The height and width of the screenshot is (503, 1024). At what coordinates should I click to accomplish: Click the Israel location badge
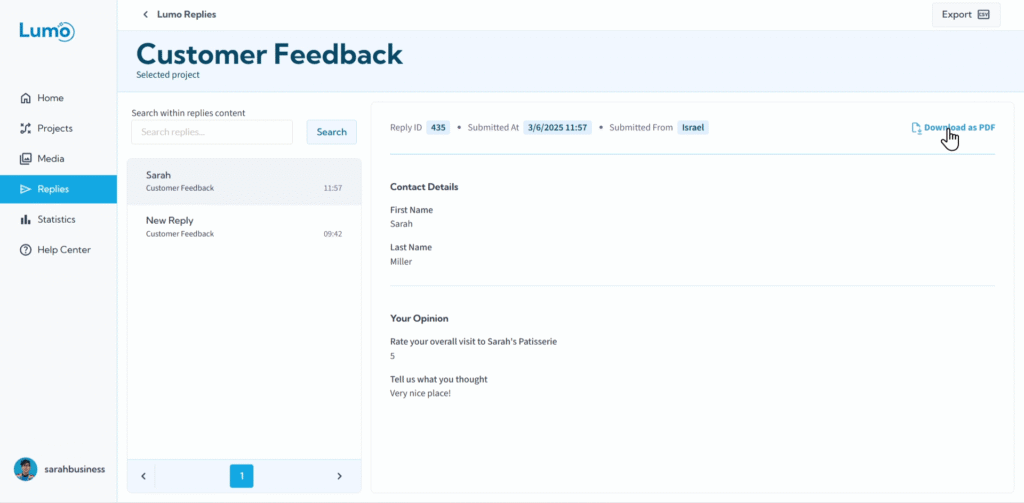click(693, 127)
